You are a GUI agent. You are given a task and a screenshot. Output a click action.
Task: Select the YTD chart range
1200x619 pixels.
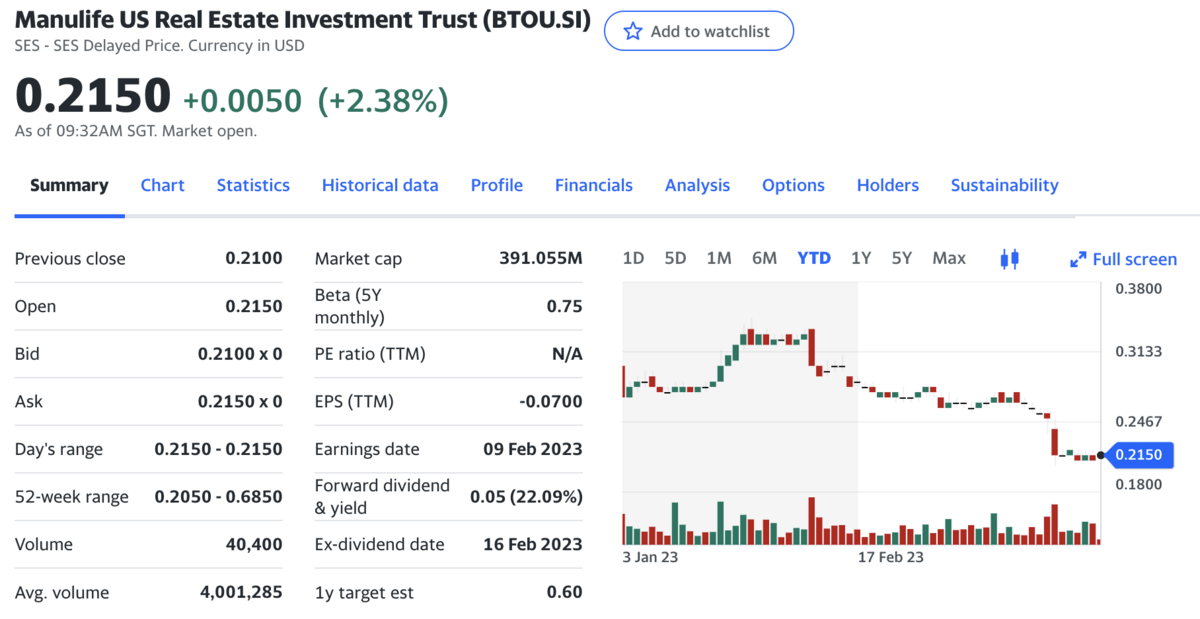(x=814, y=258)
